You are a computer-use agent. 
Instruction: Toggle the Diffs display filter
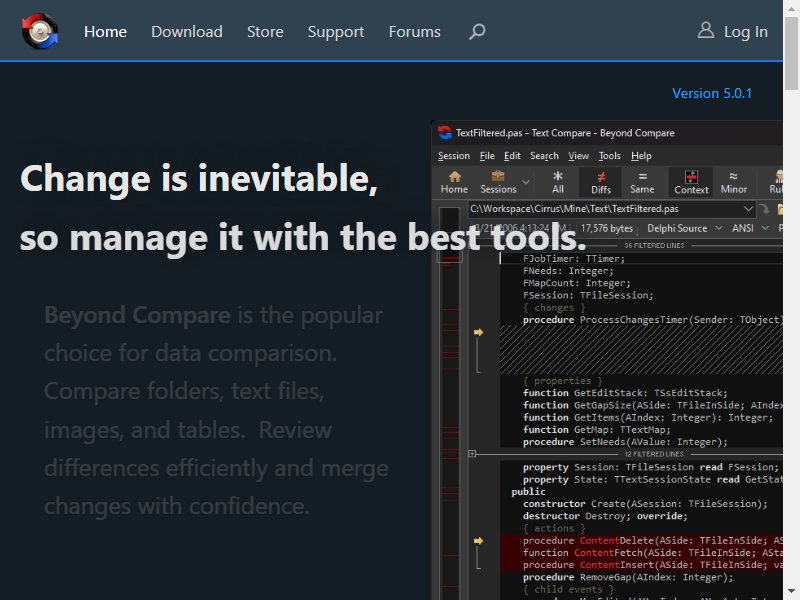click(601, 182)
